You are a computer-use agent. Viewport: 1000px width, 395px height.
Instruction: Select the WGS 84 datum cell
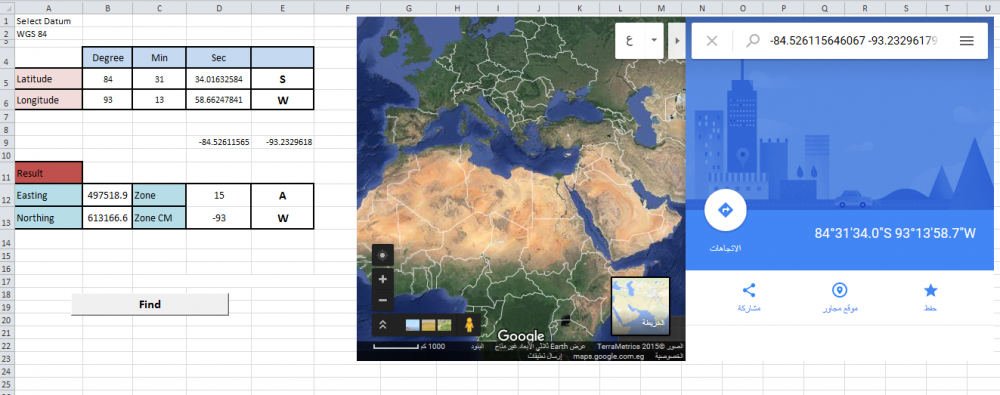(48, 34)
